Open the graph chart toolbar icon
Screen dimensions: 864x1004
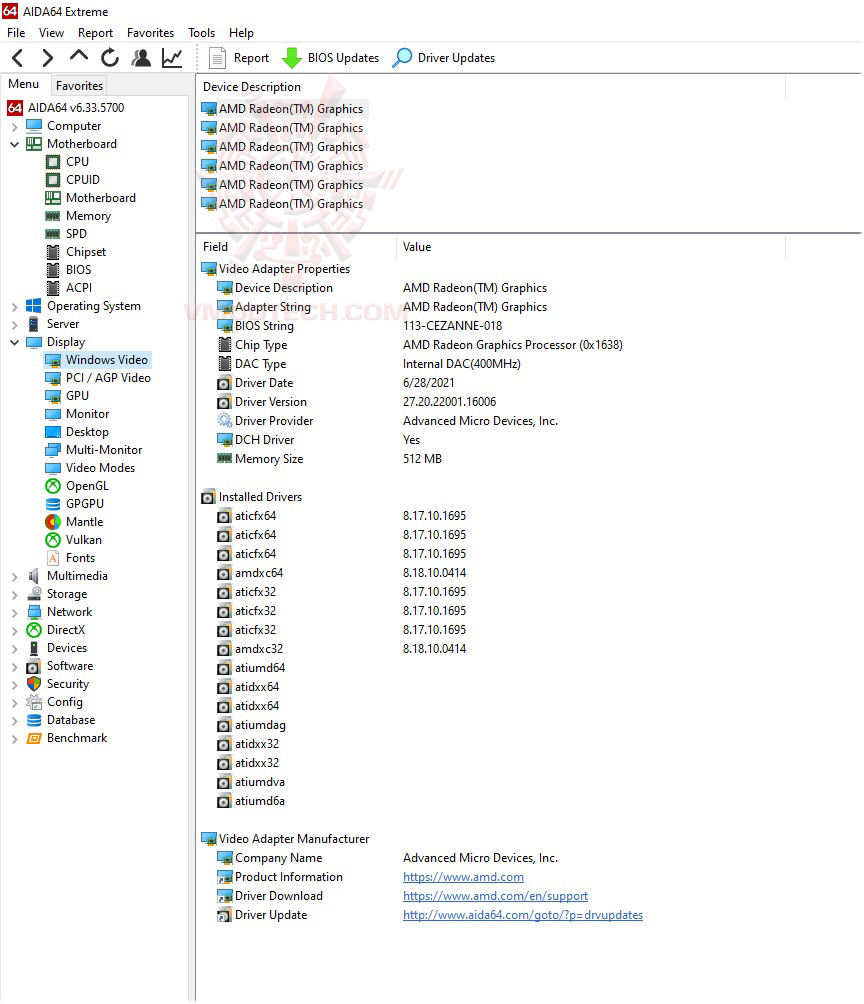pos(172,58)
